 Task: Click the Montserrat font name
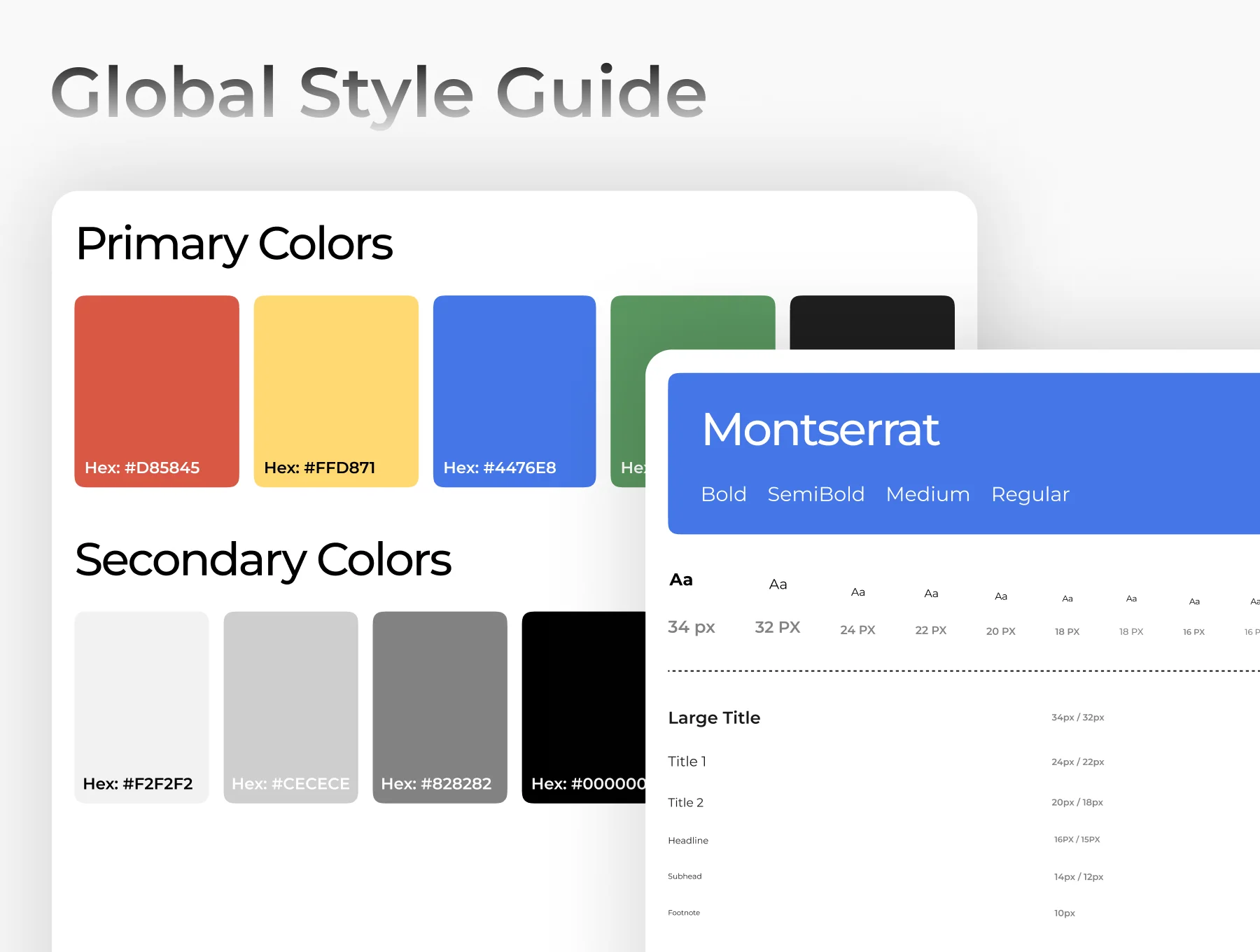[x=820, y=428]
